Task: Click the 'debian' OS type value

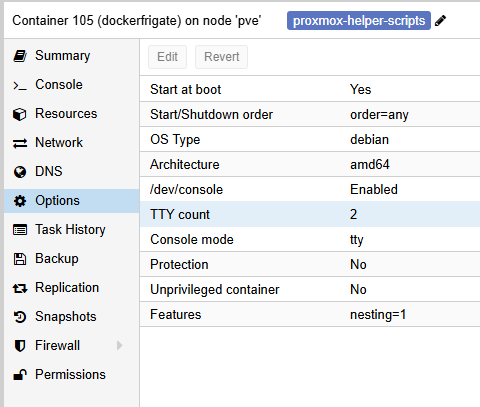Action: [369, 139]
